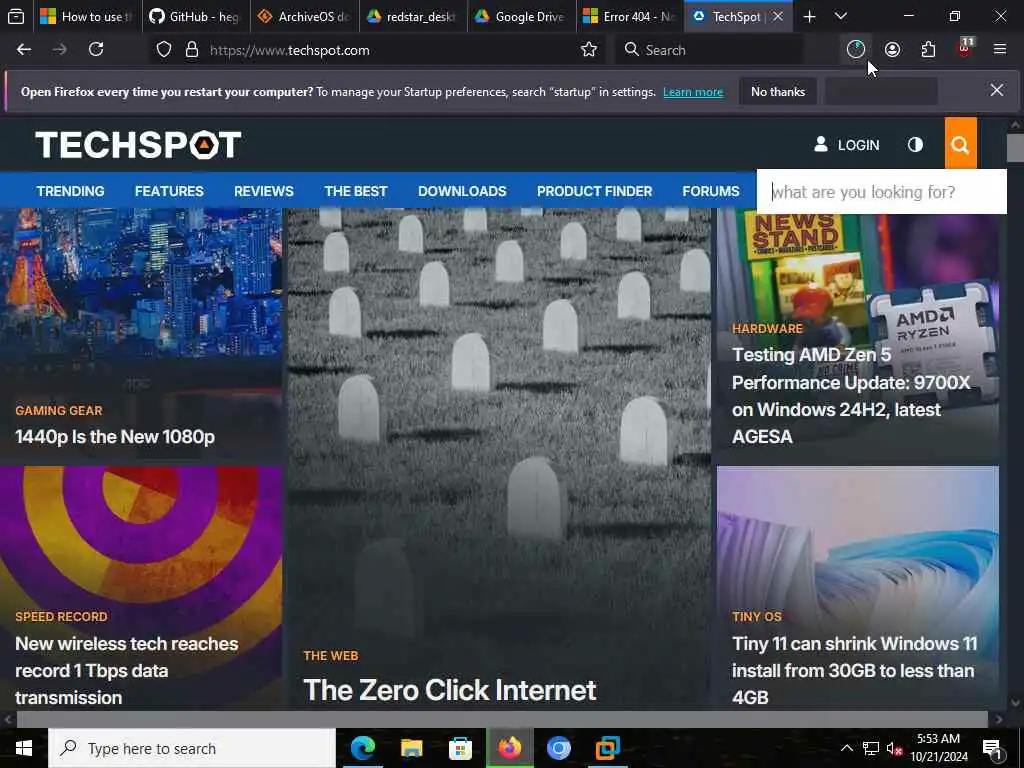The height and width of the screenshot is (768, 1024).
Task: Click the TechSpot orange search button
Action: [961, 144]
